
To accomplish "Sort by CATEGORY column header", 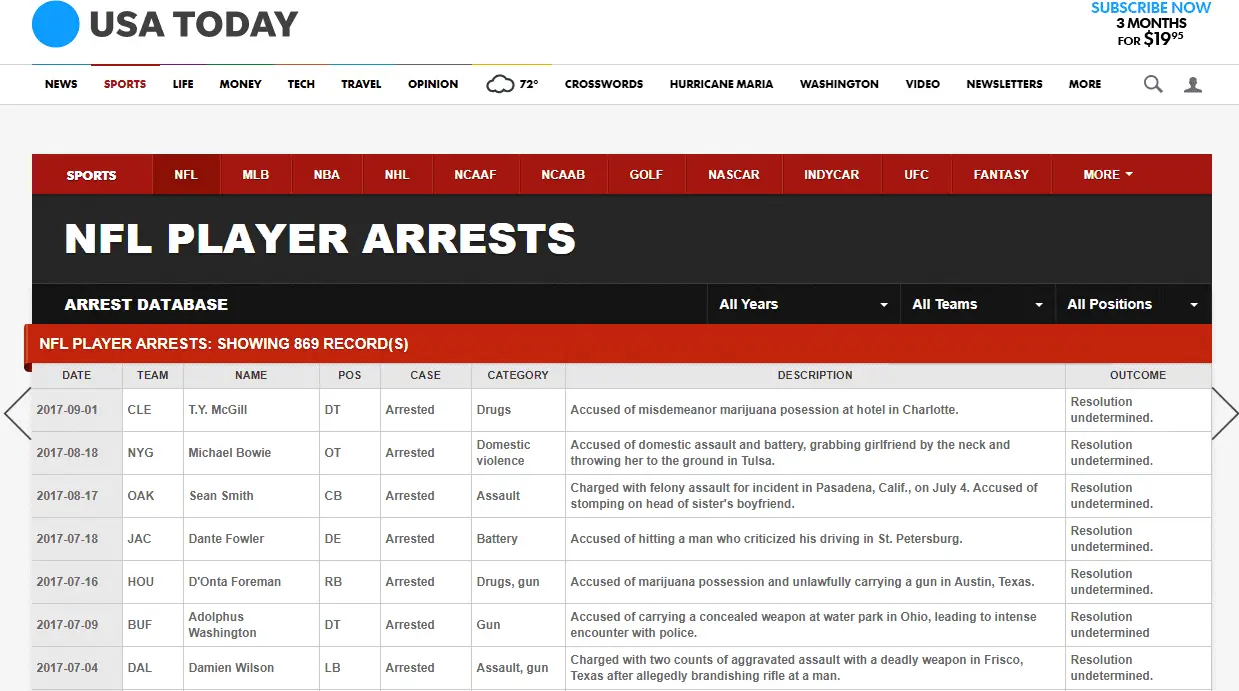I will (x=518, y=375).
